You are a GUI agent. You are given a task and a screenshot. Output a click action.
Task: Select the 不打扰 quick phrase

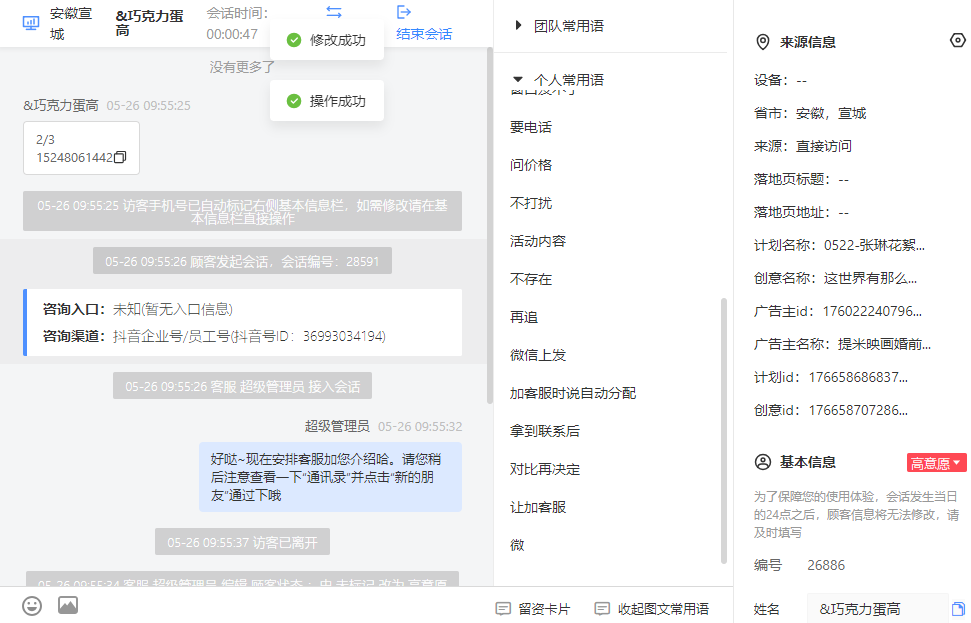pyautogui.click(x=531, y=203)
